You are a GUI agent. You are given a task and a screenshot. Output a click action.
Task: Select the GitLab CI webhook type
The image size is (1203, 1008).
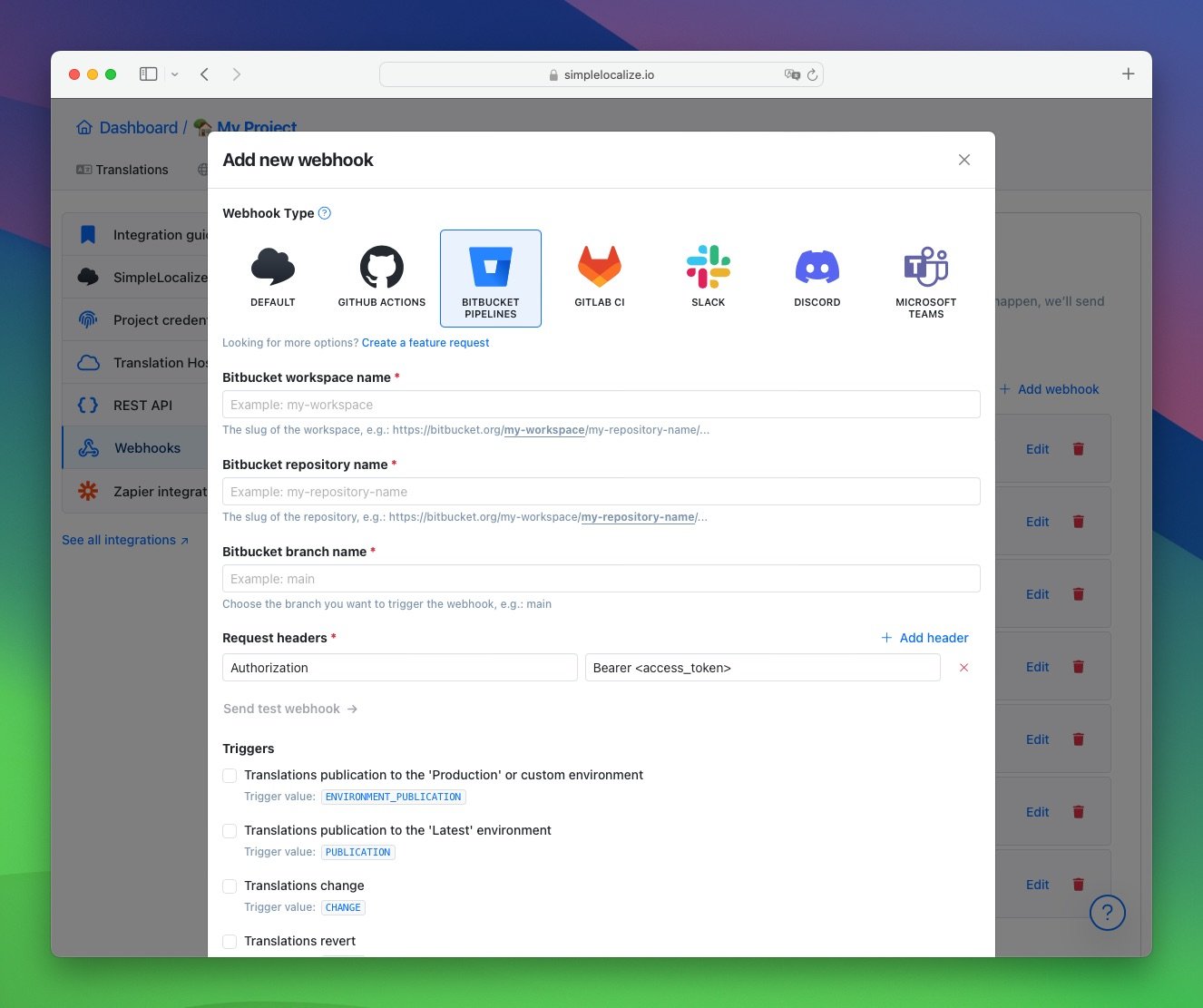point(600,279)
